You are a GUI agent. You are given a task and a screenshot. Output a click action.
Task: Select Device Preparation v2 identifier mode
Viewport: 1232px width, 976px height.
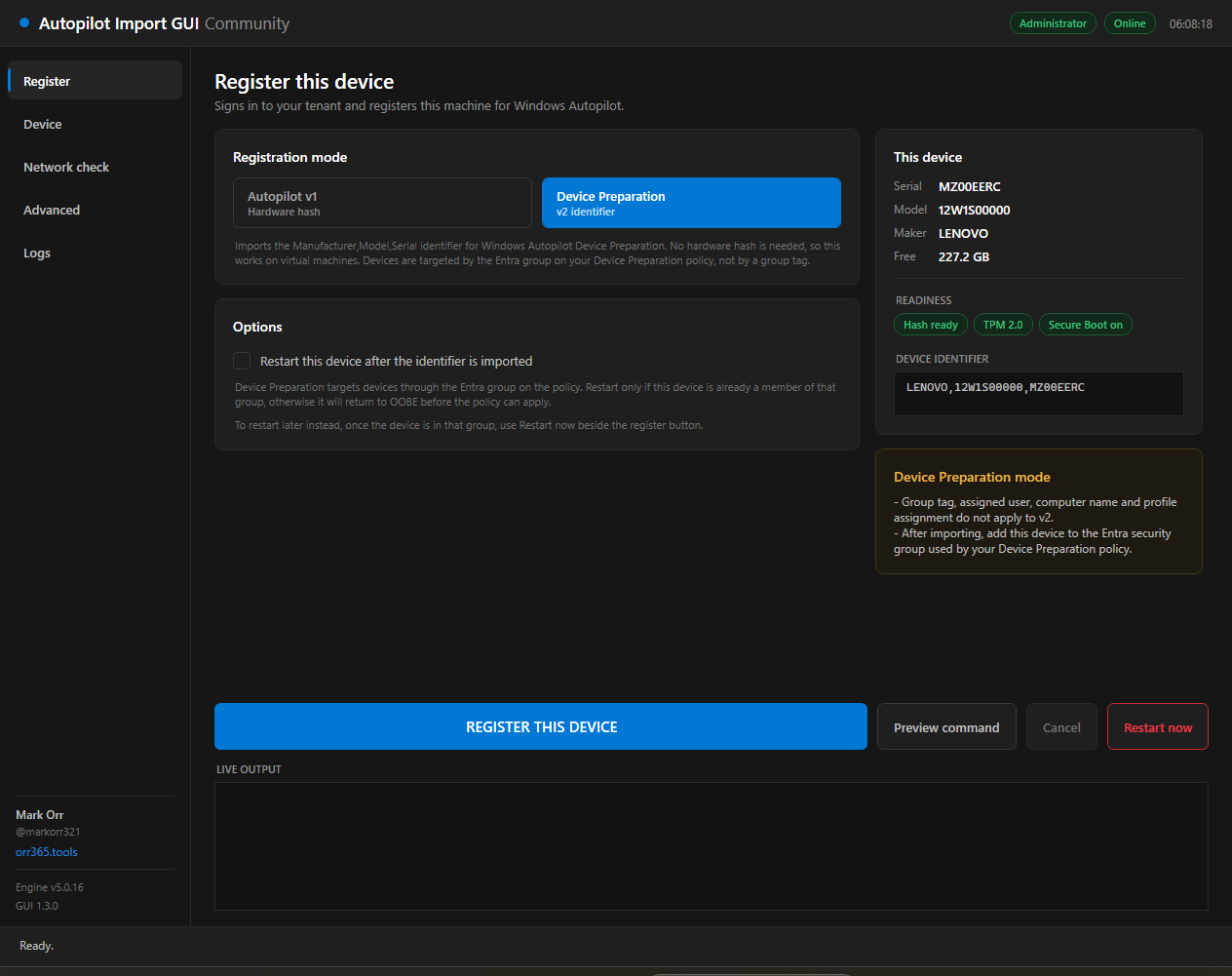click(691, 203)
